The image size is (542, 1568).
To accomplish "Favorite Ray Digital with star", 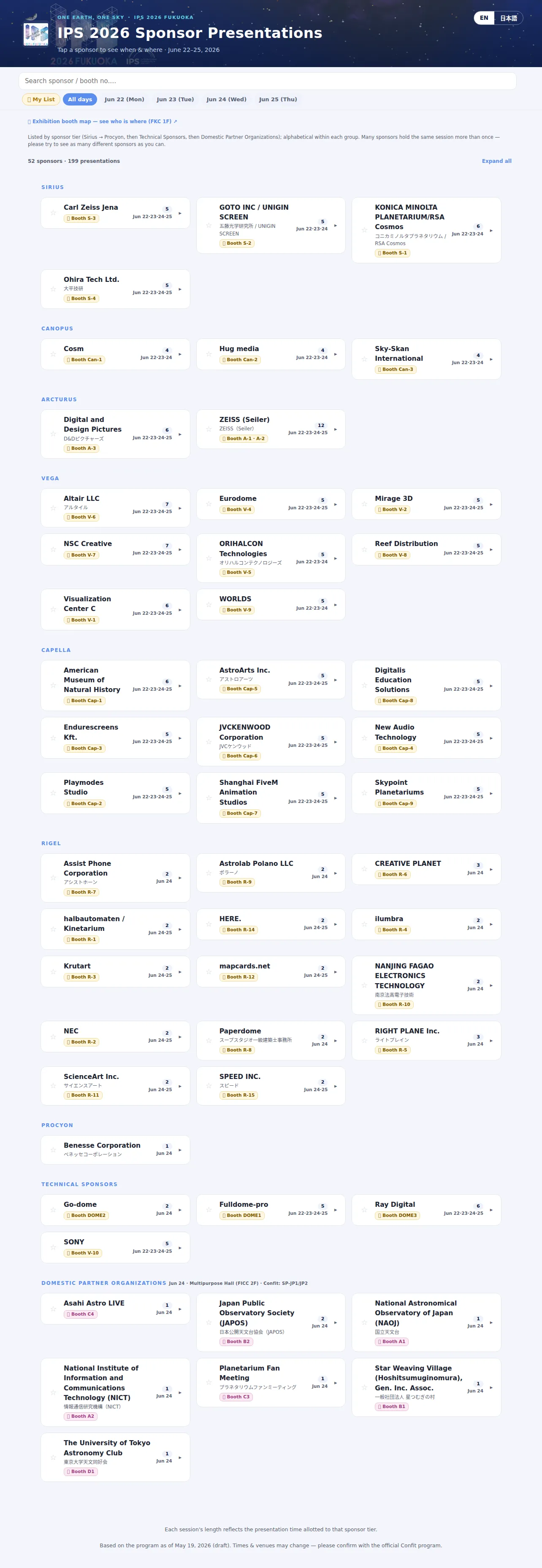I will 364,1209.
